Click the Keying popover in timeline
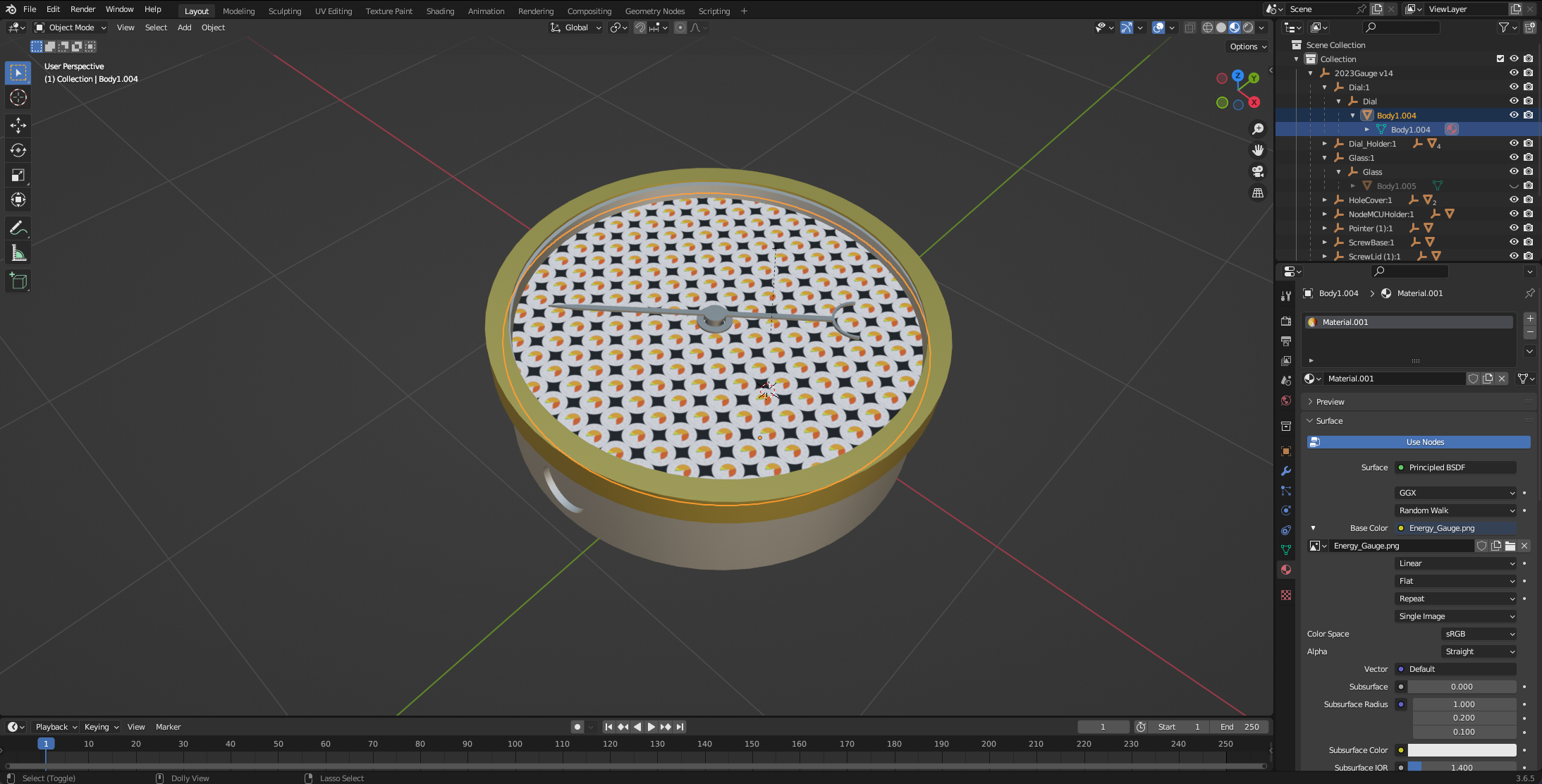The width and height of the screenshot is (1542, 784). tap(101, 727)
